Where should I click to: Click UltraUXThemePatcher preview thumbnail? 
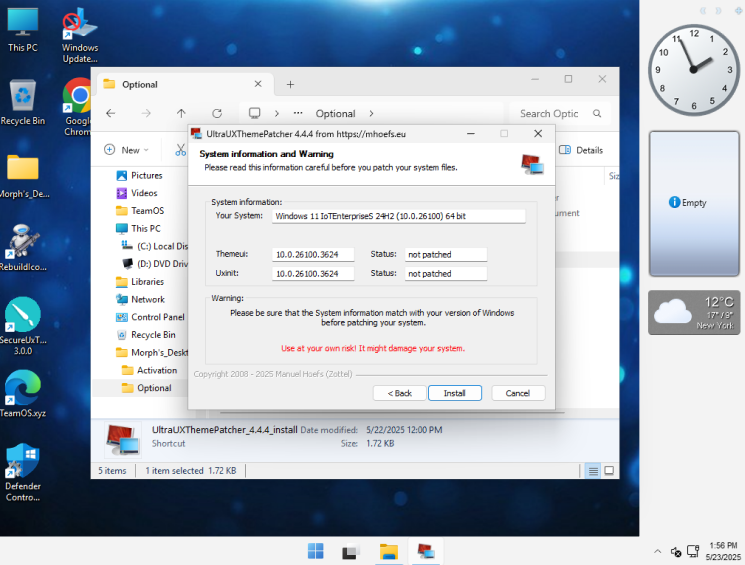click(123, 438)
